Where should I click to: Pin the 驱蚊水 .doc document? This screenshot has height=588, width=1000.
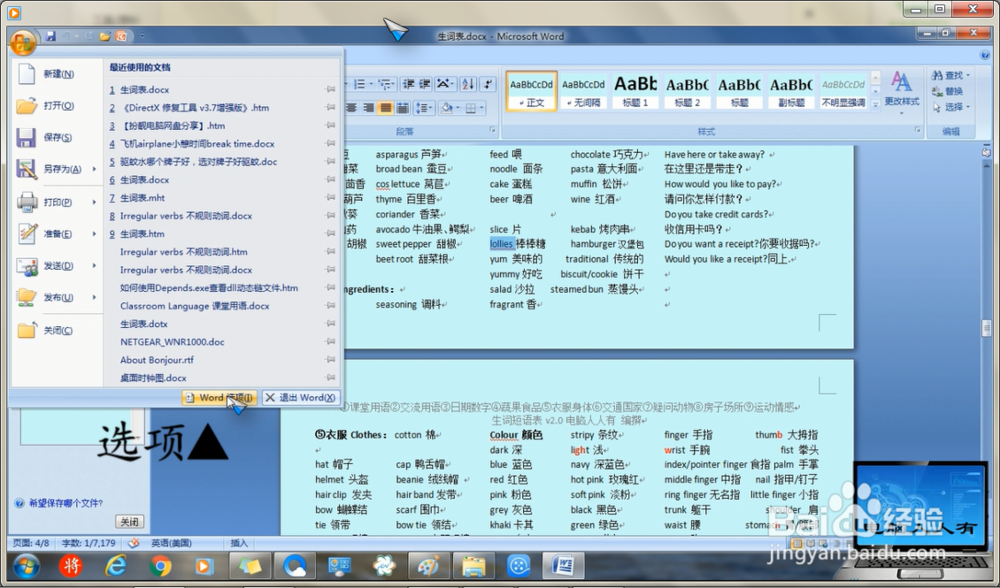pos(330,162)
